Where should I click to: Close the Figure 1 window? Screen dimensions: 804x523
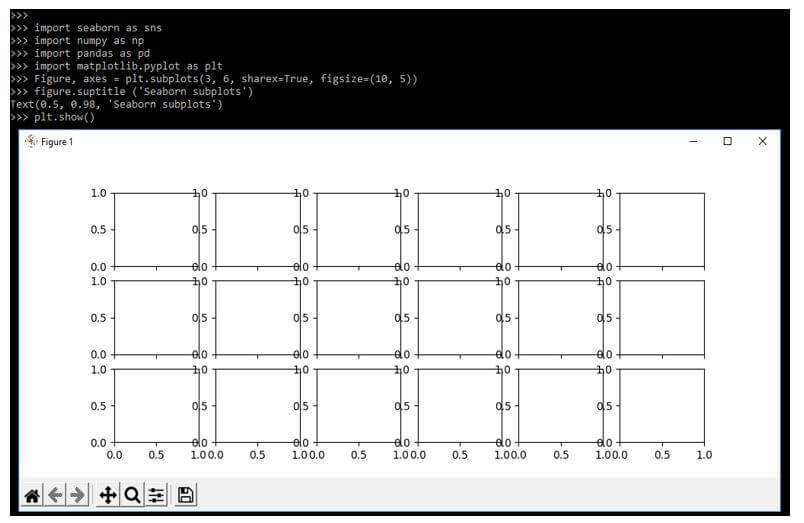pos(762,142)
